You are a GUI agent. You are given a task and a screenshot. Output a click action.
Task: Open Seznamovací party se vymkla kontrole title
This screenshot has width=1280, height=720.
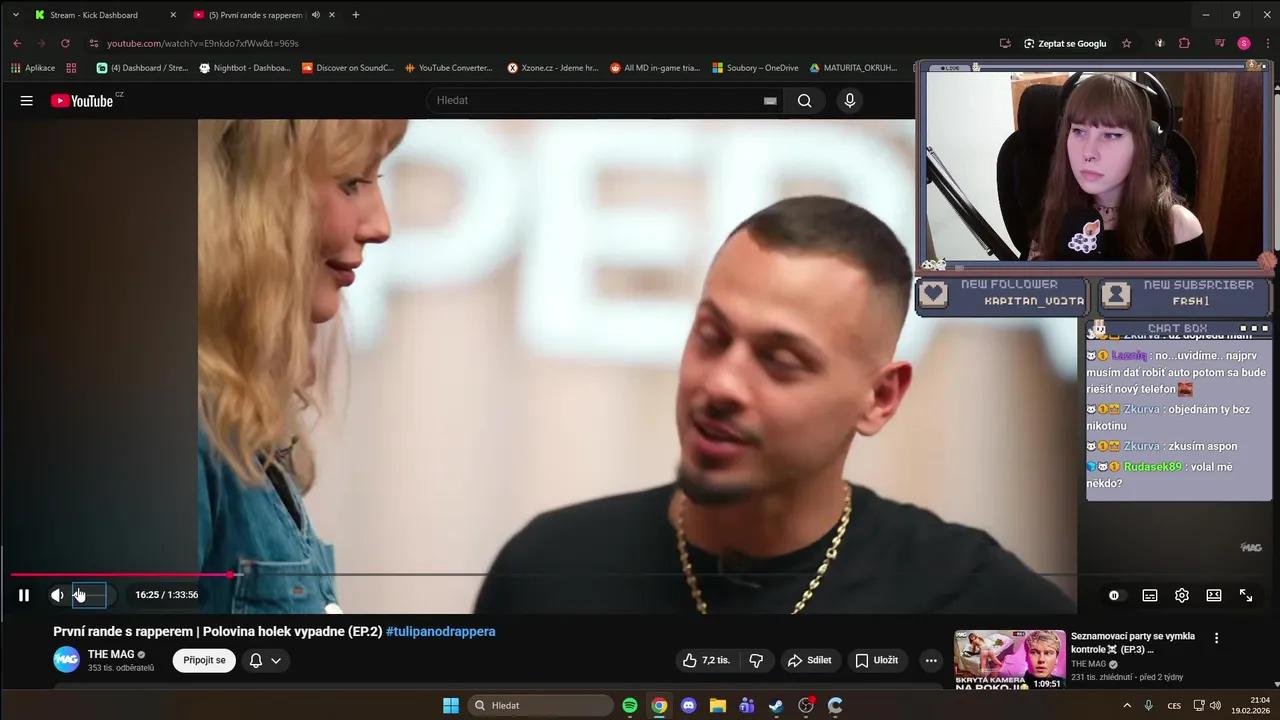[1133, 642]
